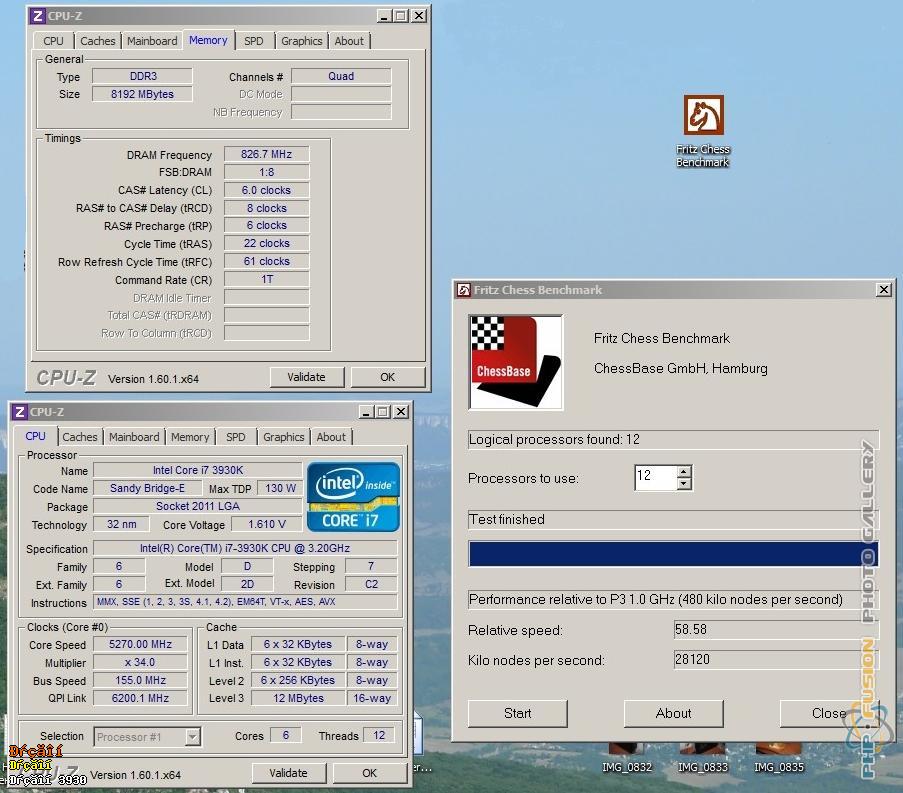Click the Core Speed value 5270.00 MHz
Image resolution: width=903 pixels, height=793 pixels.
(x=141, y=644)
